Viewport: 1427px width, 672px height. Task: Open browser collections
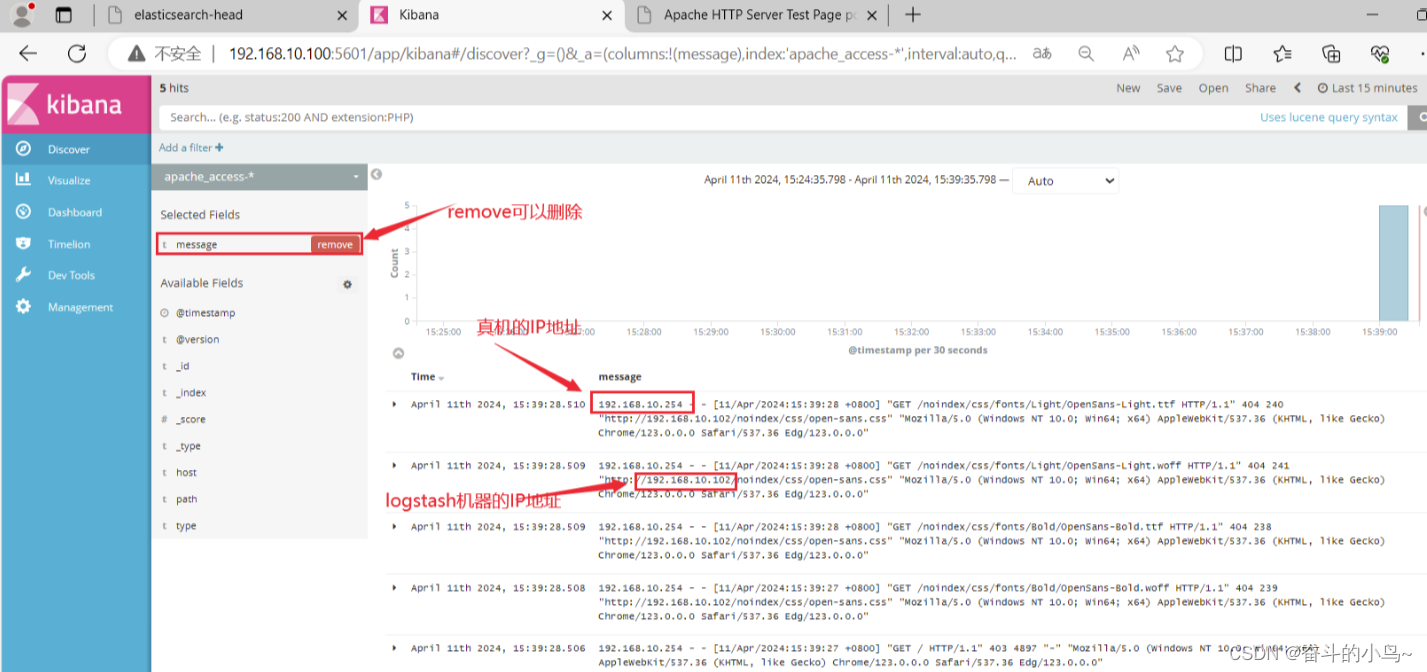(x=1331, y=53)
